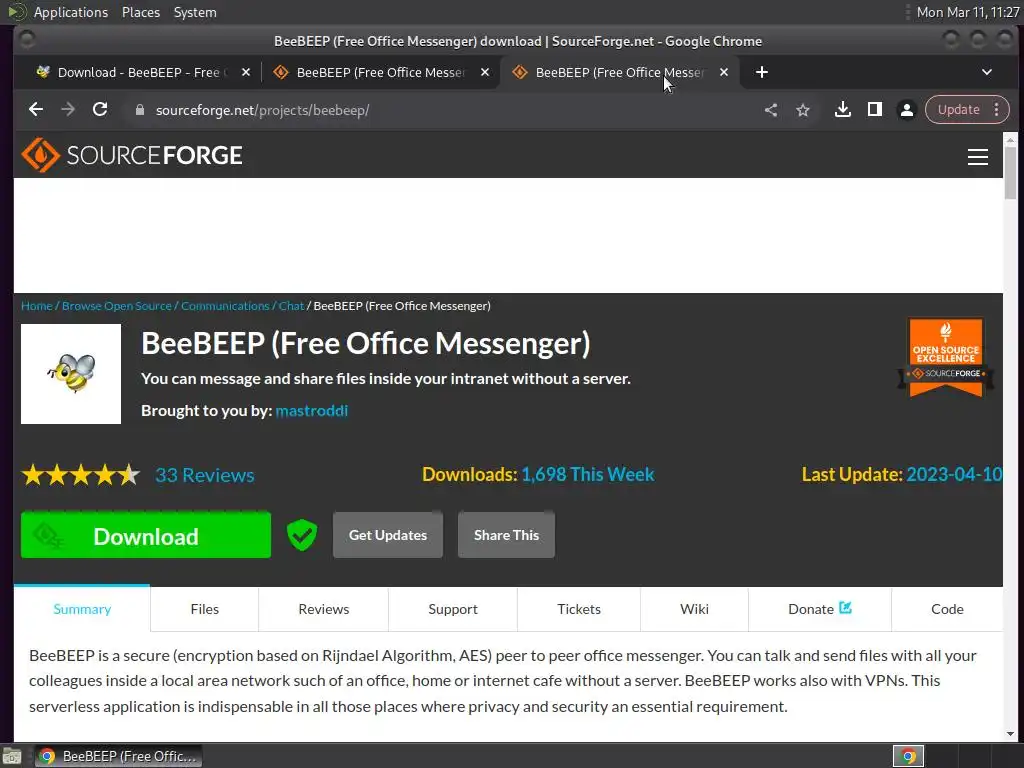
Task: Open the SourceForge hamburger menu
Action: pos(978,157)
